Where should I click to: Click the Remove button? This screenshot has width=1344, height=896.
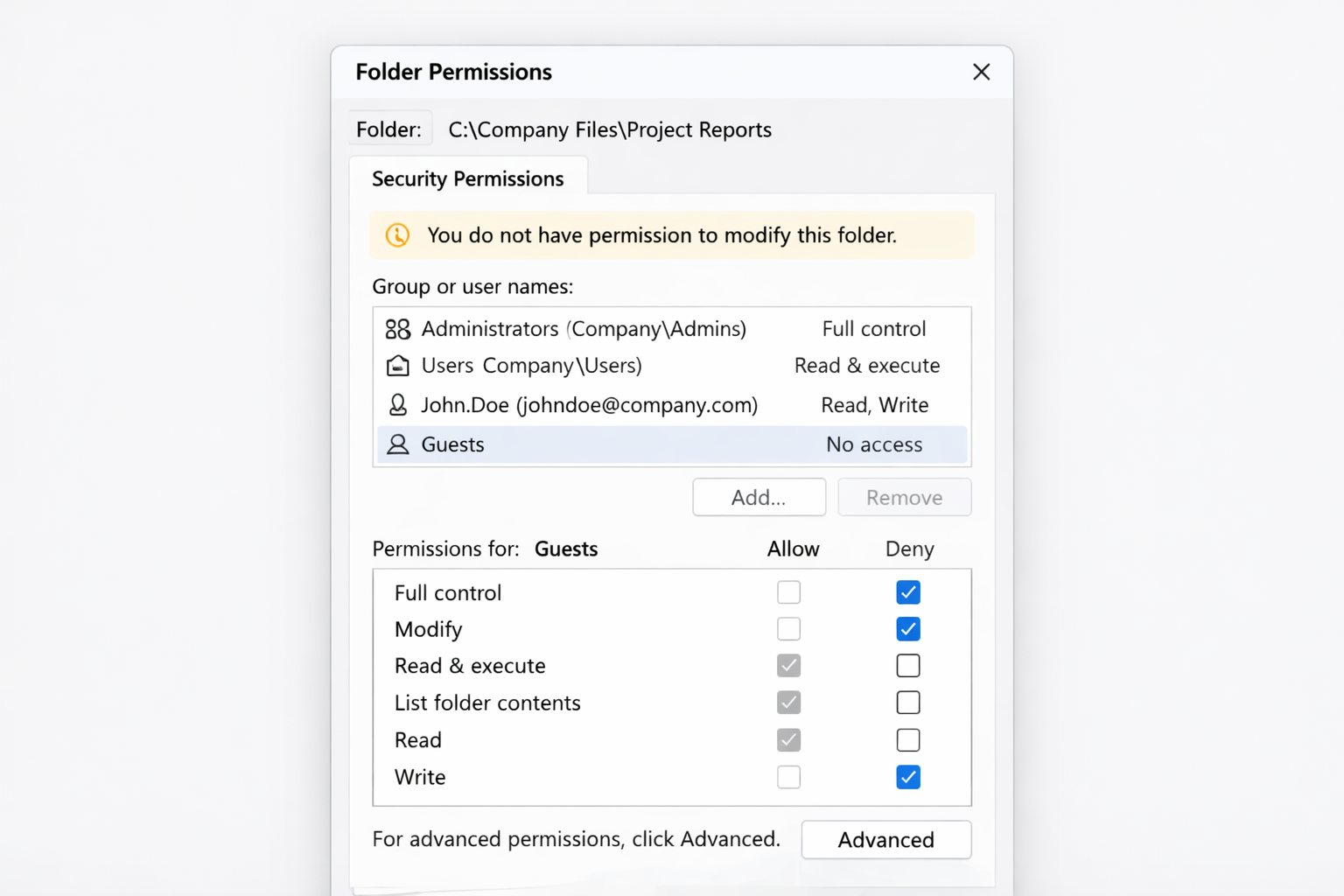(x=904, y=497)
